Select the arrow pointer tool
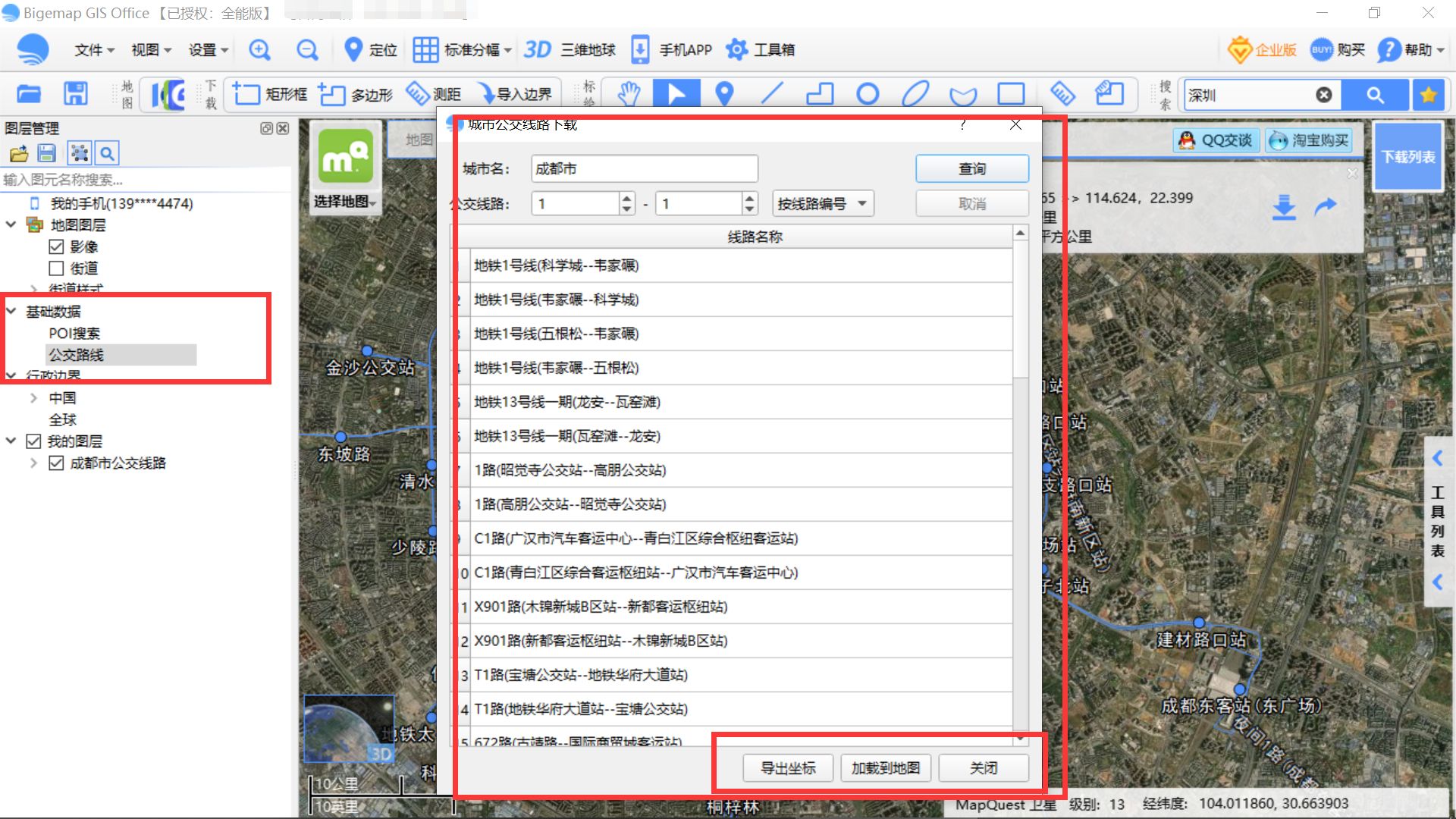 676,94
